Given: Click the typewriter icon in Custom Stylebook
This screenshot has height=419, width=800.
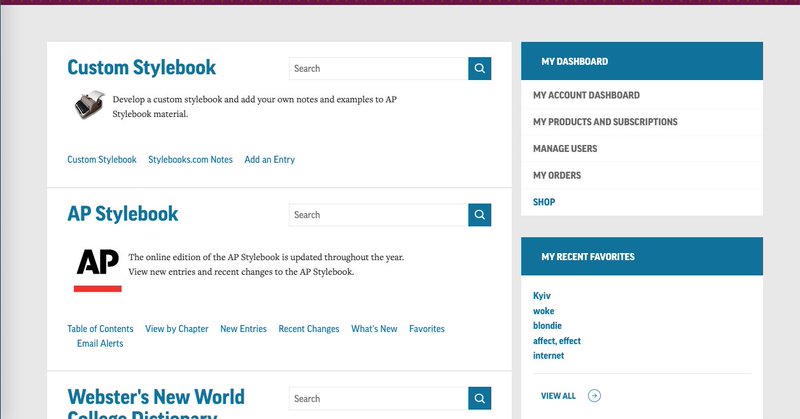Looking at the screenshot, I should click(90, 105).
